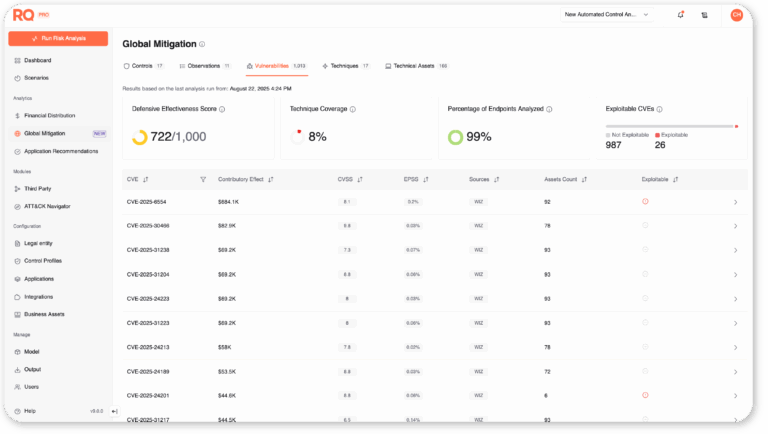Click the info icon beside Global Mitigation title
The height and width of the screenshot is (434, 768).
tap(202, 44)
